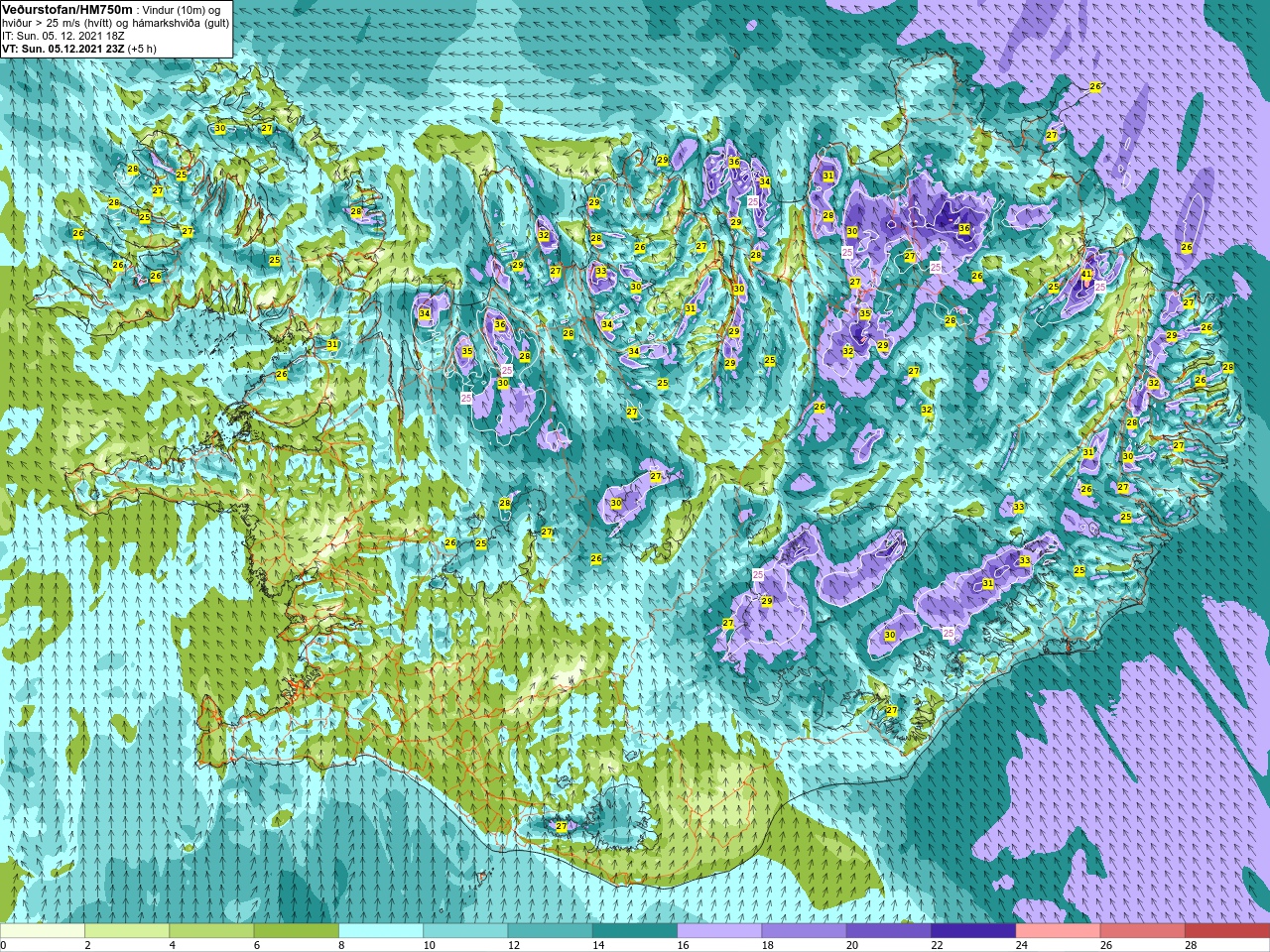Click the '8' tick label on the color scale
Viewport: 1270px width, 952px height.
tap(342, 945)
